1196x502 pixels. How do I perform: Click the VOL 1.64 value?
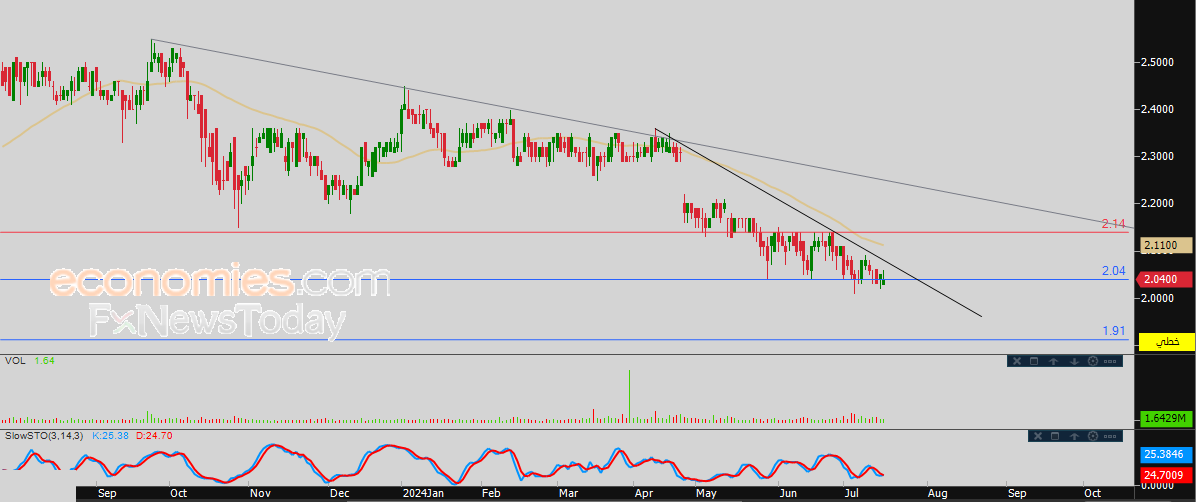[45, 359]
